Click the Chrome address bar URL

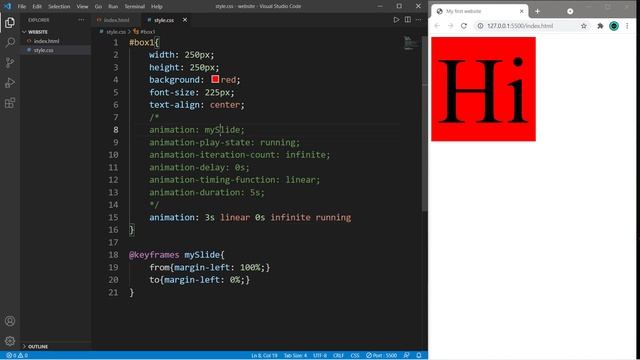[520, 26]
